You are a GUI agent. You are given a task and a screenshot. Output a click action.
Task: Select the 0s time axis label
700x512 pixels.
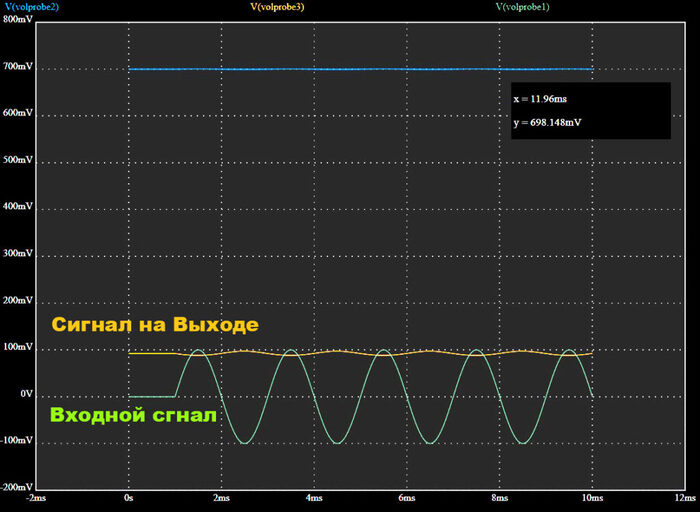tap(128, 498)
